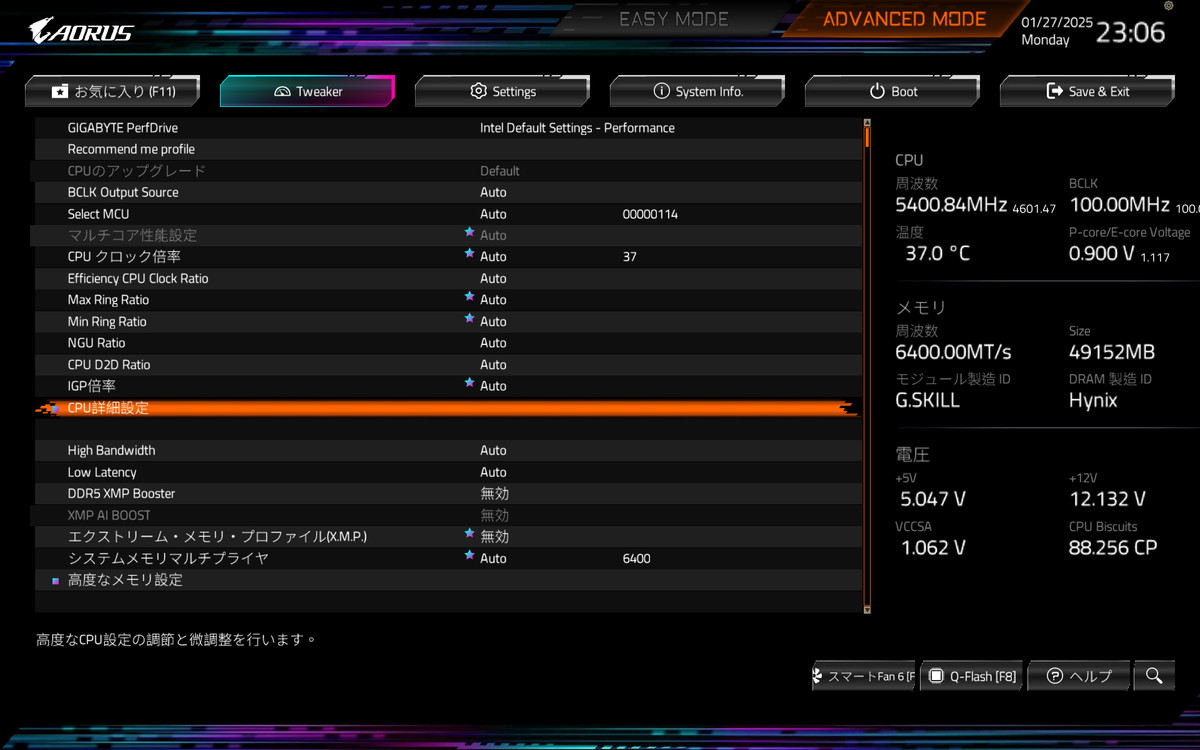Screen dimensions: 1200x750
Task: Change BCLK Output Source Auto value
Action: (493, 192)
